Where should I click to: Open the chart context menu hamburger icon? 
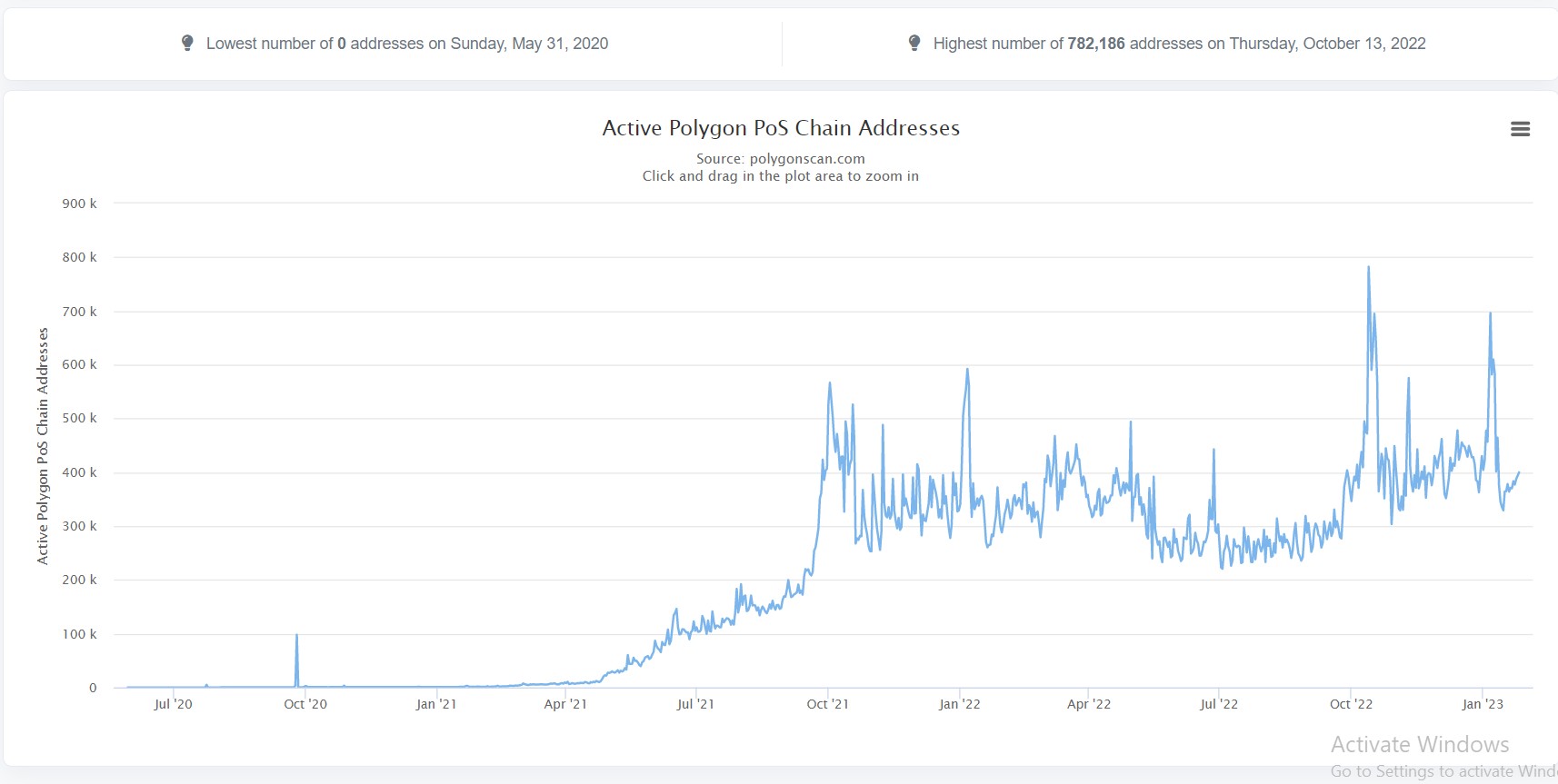click(1520, 129)
